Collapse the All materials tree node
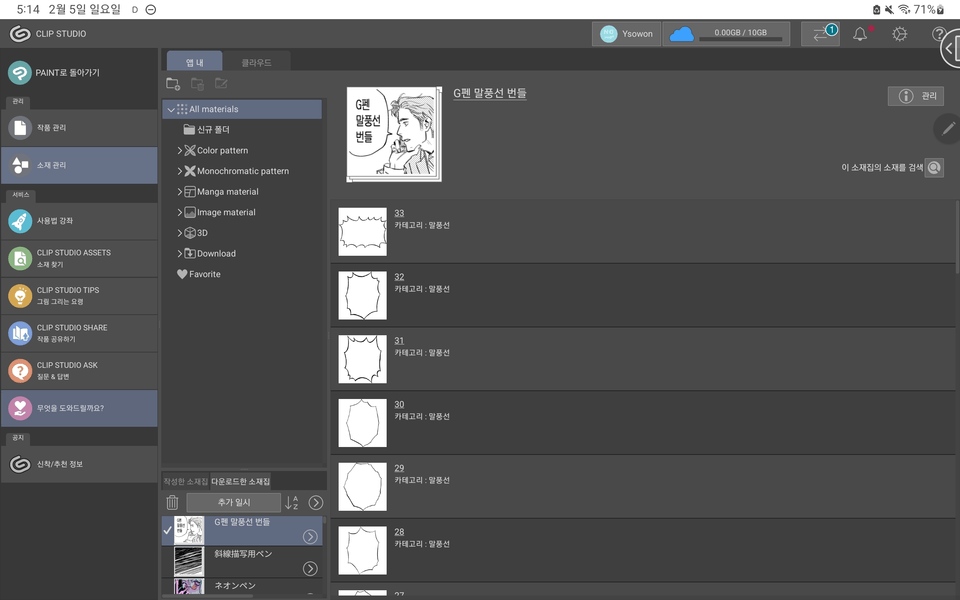Screen dimensions: 960x600 tap(171, 110)
